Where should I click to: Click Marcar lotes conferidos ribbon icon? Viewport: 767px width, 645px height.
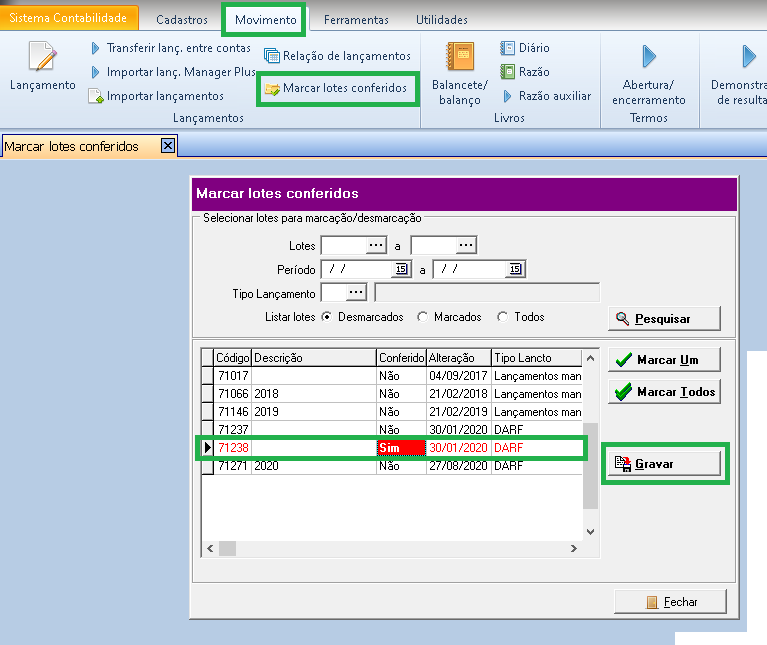coord(272,89)
